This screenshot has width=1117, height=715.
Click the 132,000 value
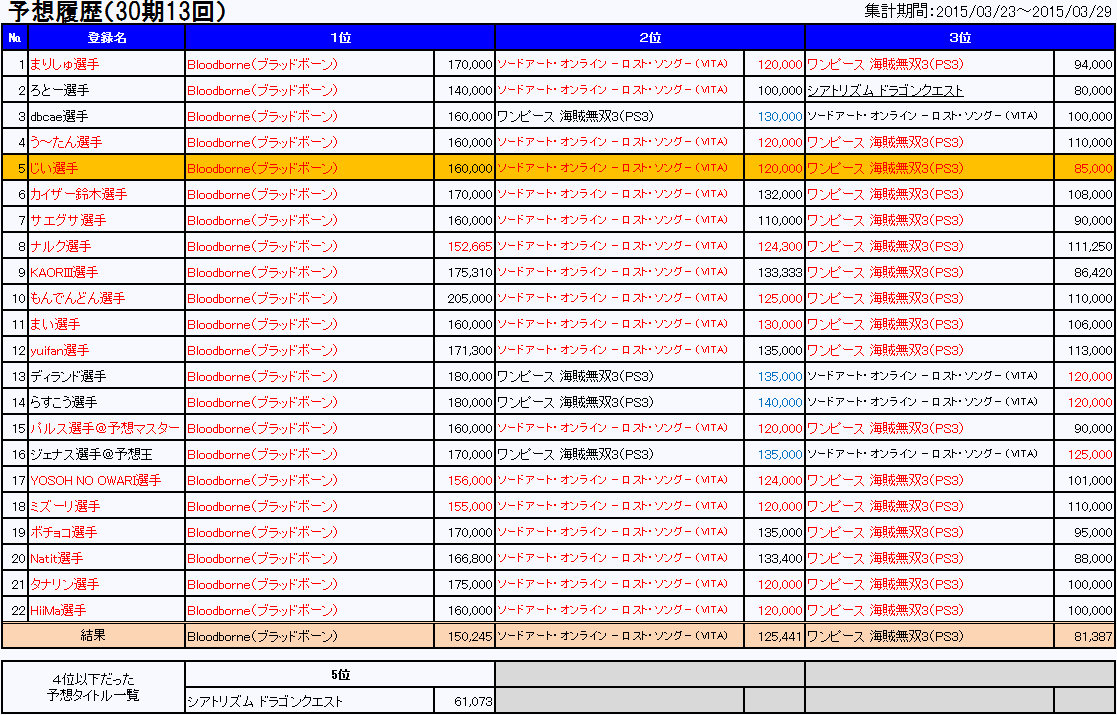coord(780,194)
